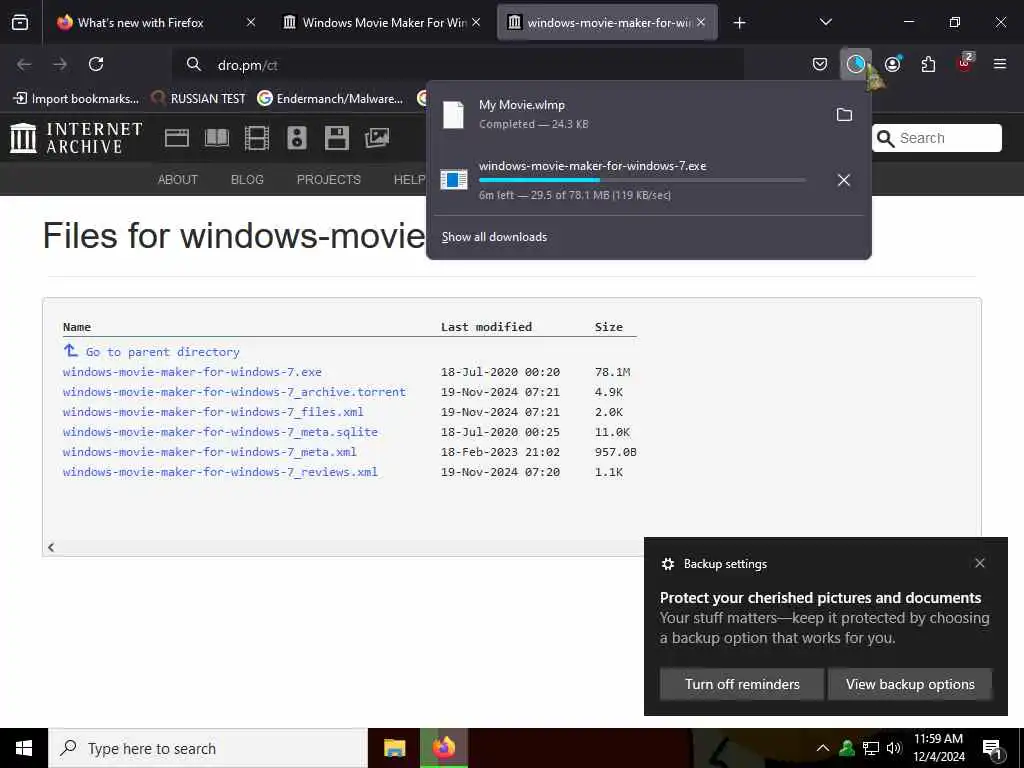This screenshot has height=768, width=1024.
Task: Open the Web section icon in Archive nav
Action: 176,138
